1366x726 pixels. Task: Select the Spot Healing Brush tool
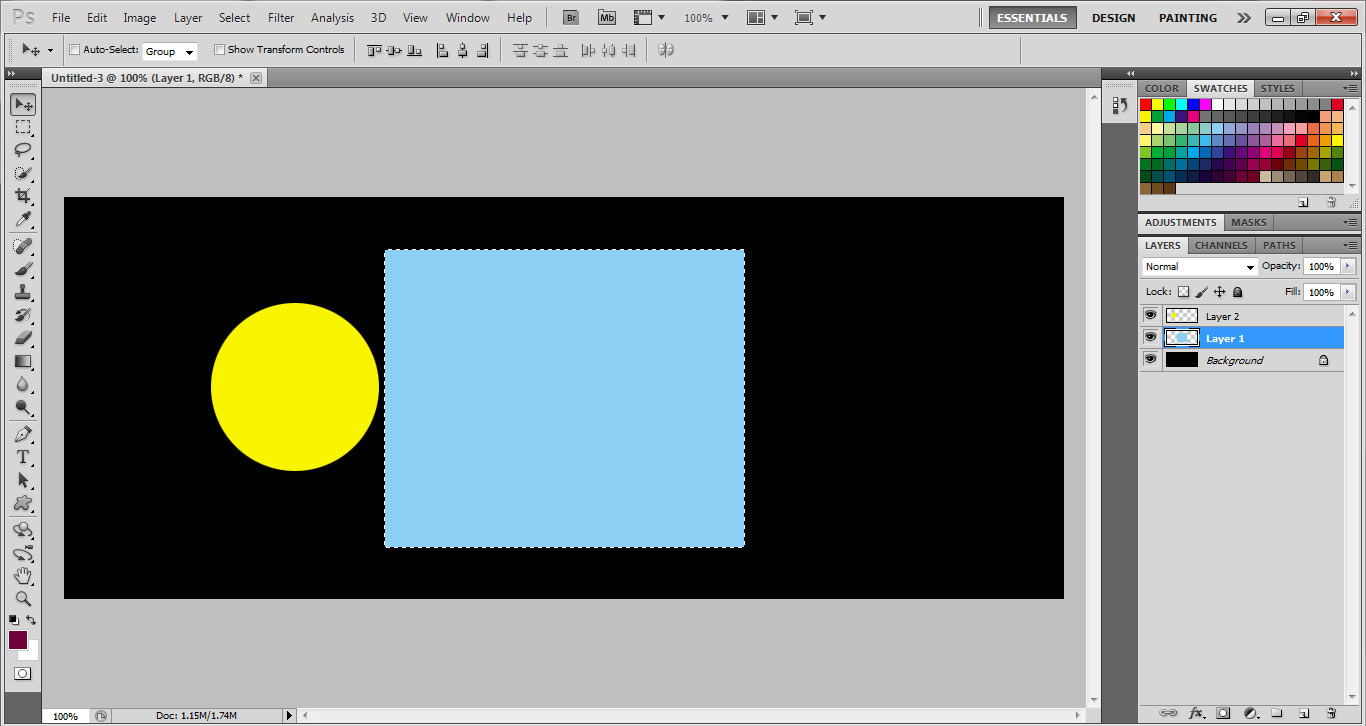point(23,246)
